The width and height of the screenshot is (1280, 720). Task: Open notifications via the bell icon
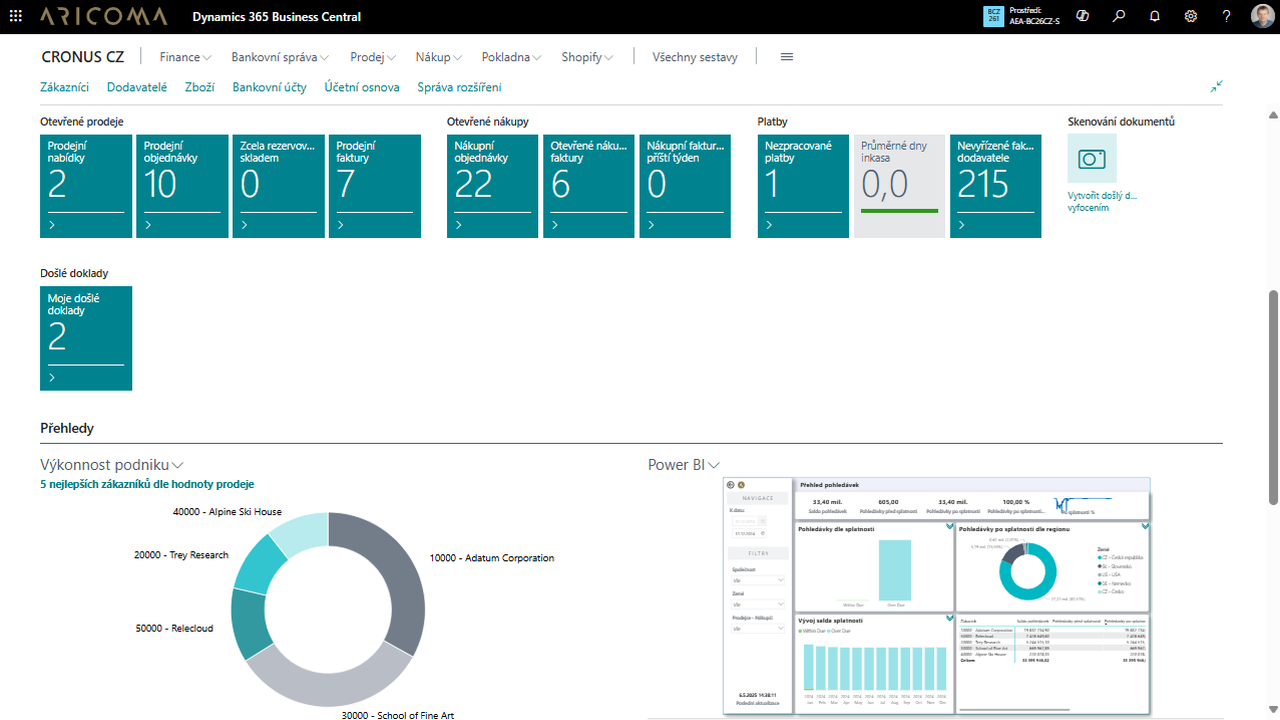pyautogui.click(x=1154, y=16)
